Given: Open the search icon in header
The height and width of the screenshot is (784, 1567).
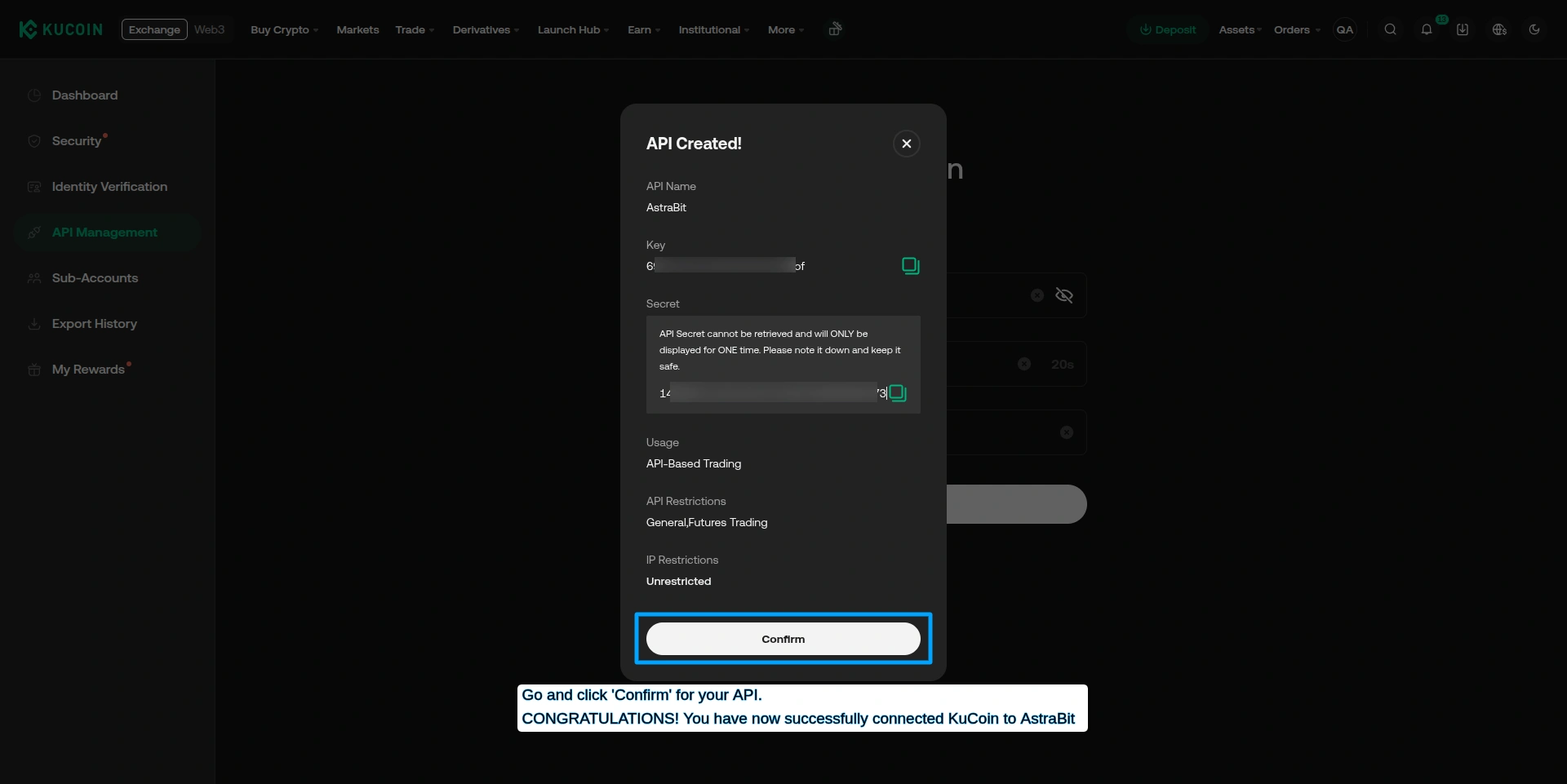Looking at the screenshot, I should (1391, 29).
